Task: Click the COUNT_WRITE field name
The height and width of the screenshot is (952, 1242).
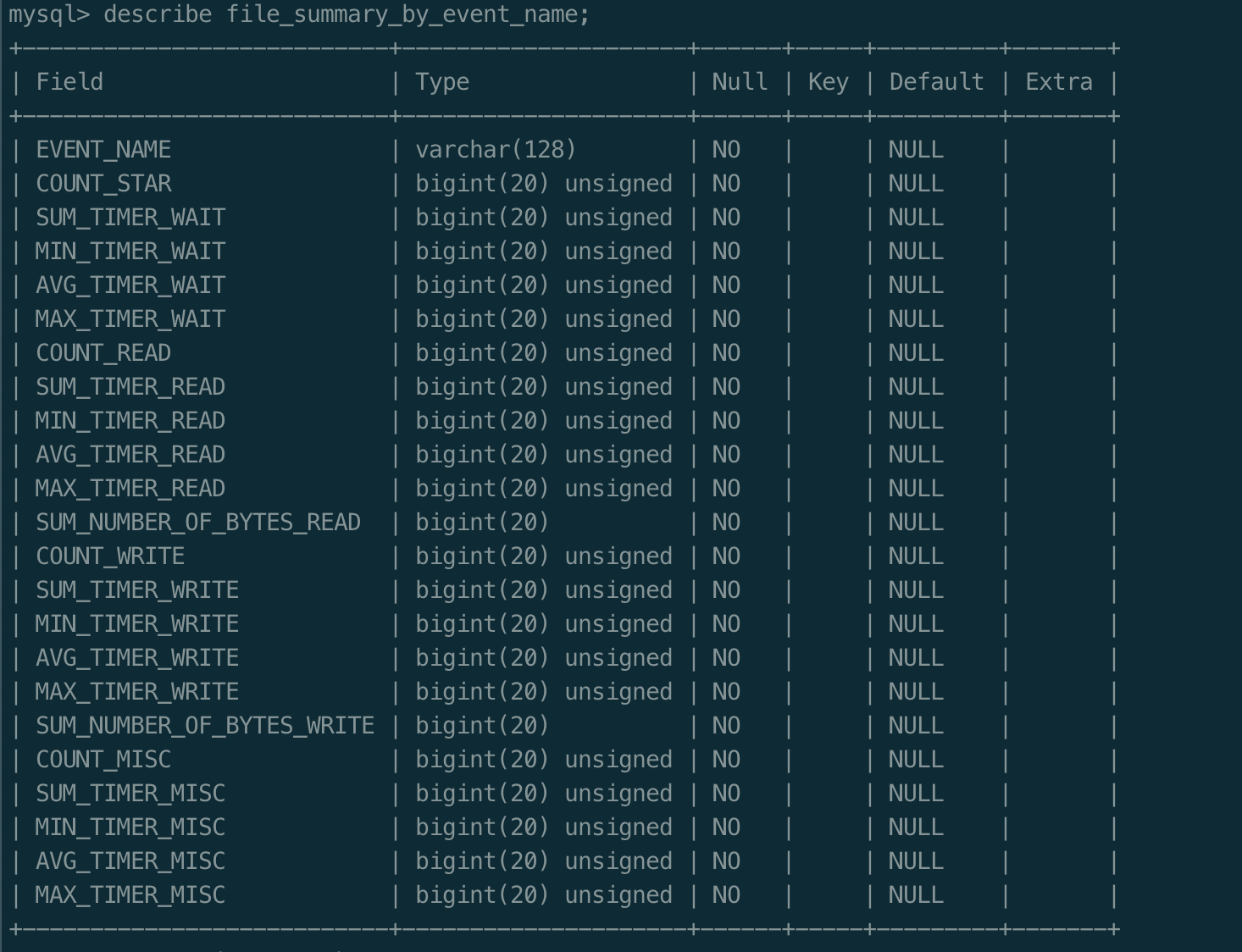Action: pos(110,556)
